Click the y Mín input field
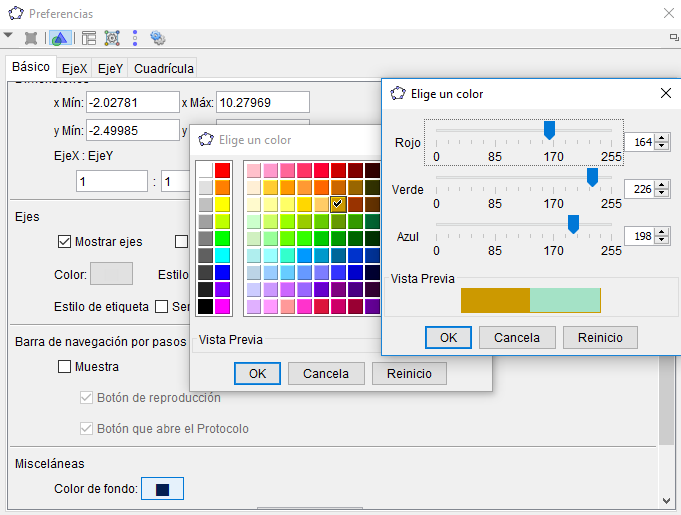 click(133, 130)
